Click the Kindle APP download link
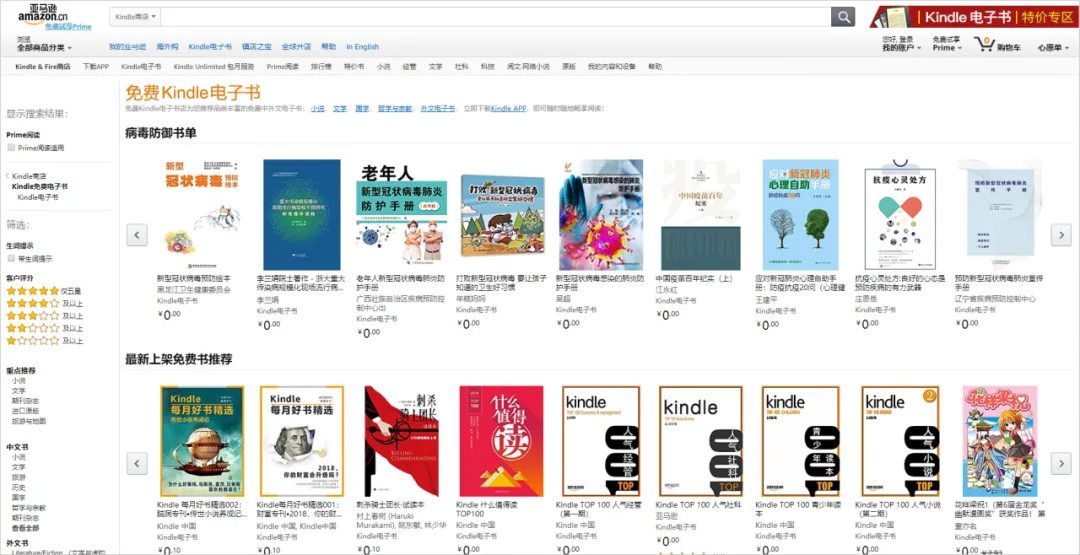The width and height of the screenshot is (1080, 555). coord(509,109)
